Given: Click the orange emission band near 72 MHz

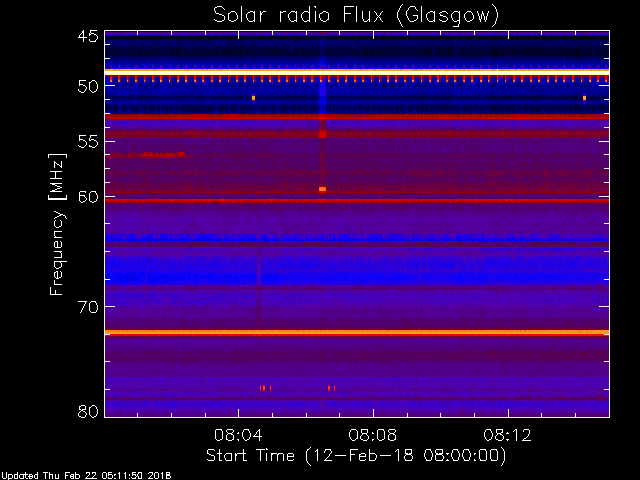Looking at the screenshot, I should pyautogui.click(x=357, y=333).
